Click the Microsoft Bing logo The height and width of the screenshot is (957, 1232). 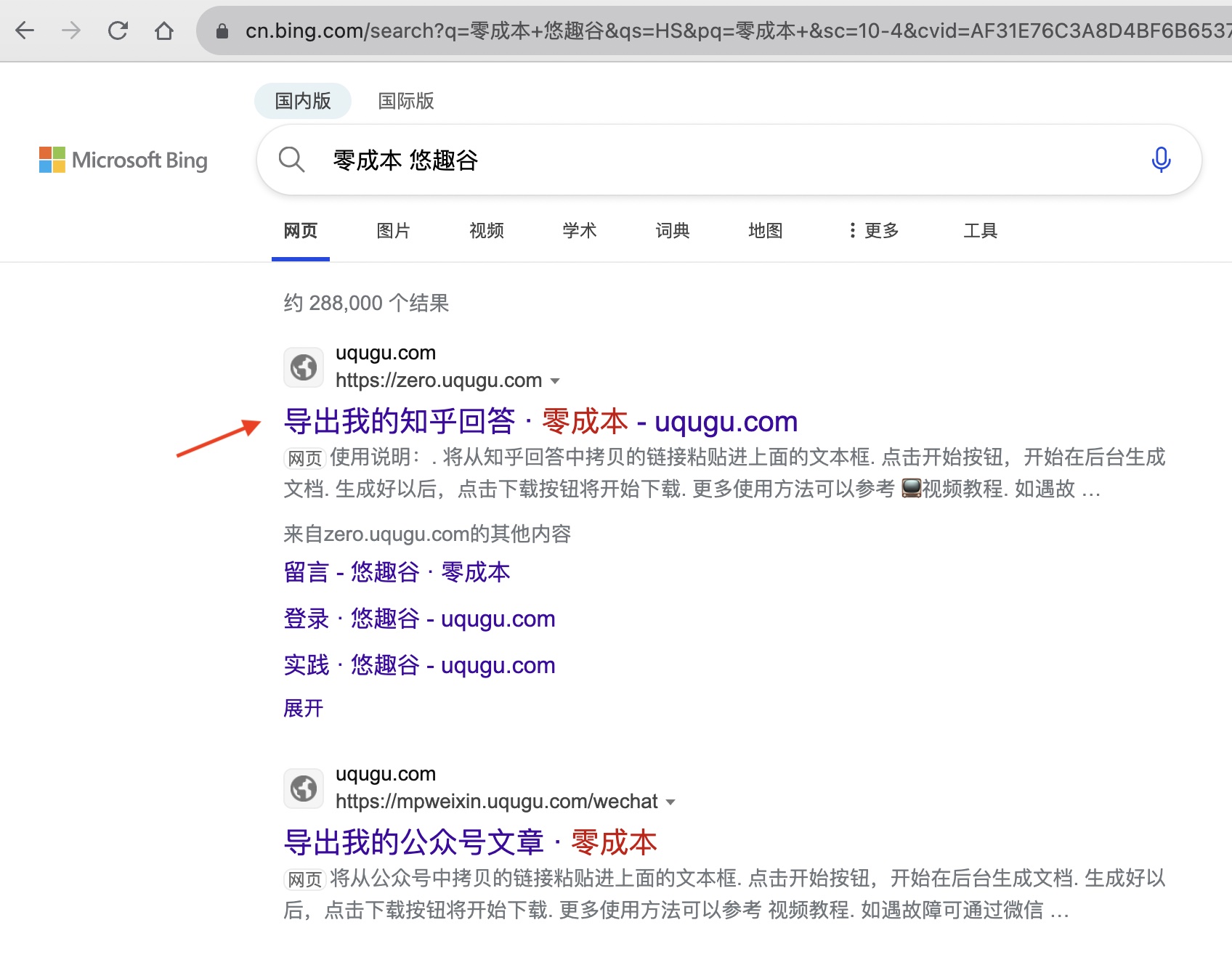[123, 160]
